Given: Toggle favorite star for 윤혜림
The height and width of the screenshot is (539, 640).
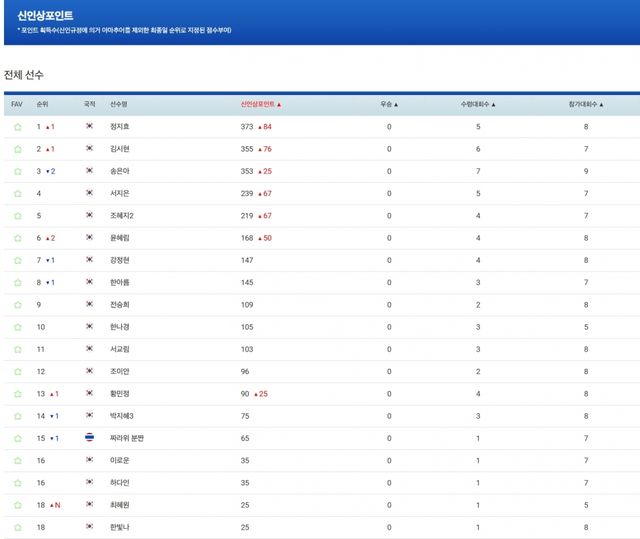Looking at the screenshot, I should (x=17, y=238).
